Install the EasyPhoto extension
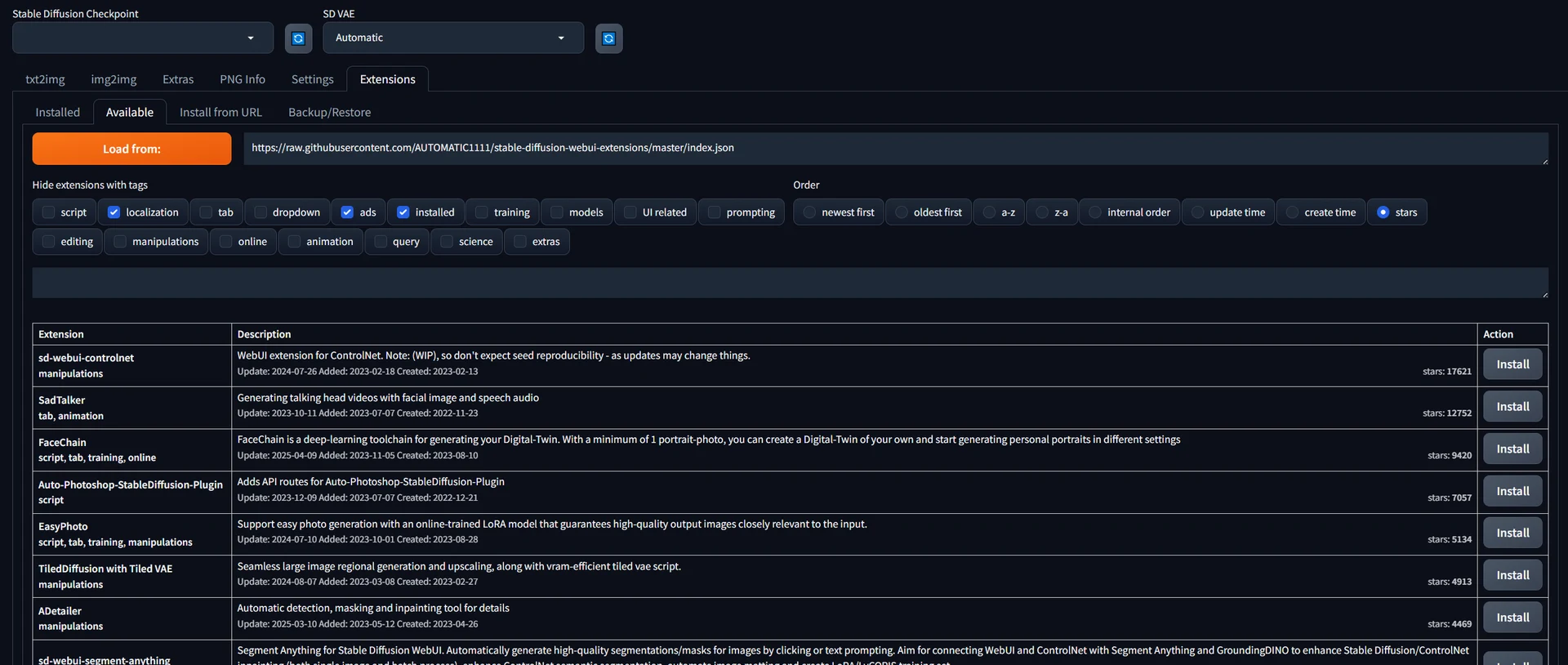Image resolution: width=1568 pixels, height=665 pixels. point(1512,533)
